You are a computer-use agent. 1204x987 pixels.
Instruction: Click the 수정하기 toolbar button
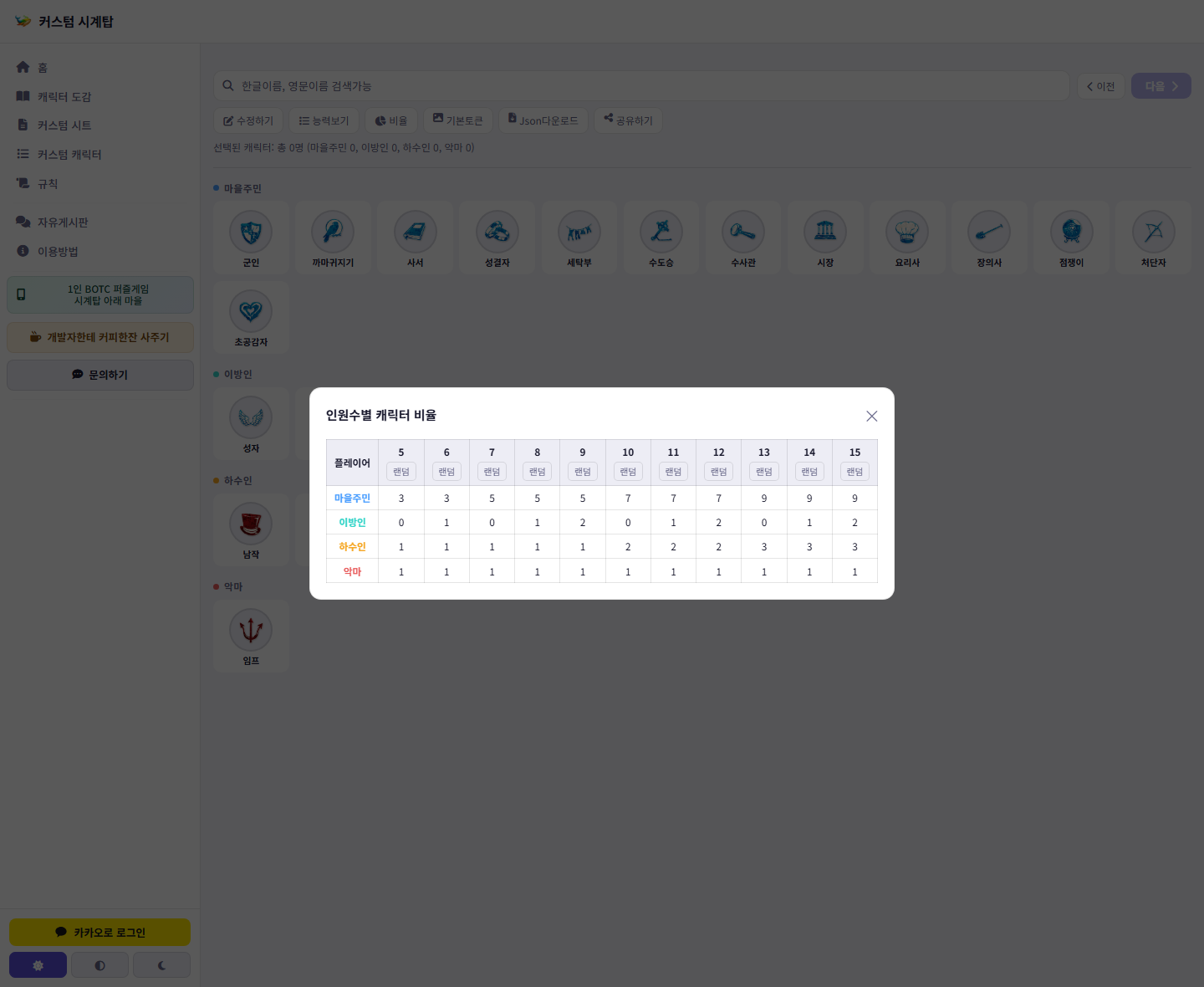[x=248, y=120]
